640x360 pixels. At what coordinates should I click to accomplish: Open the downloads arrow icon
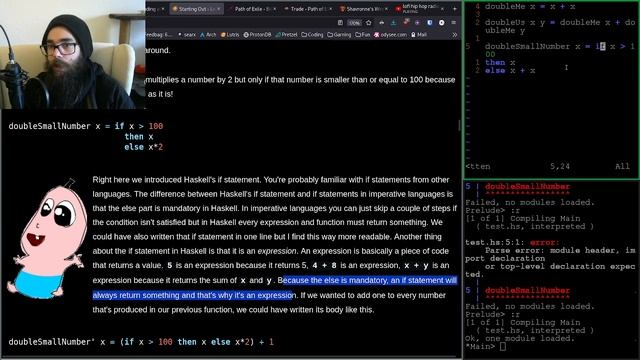393,23
